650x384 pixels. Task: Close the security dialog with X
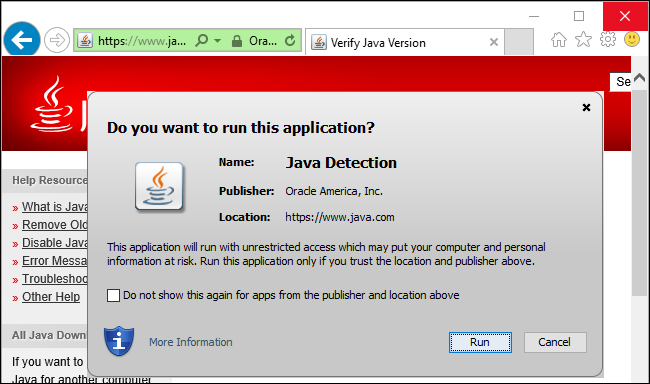[x=586, y=108]
